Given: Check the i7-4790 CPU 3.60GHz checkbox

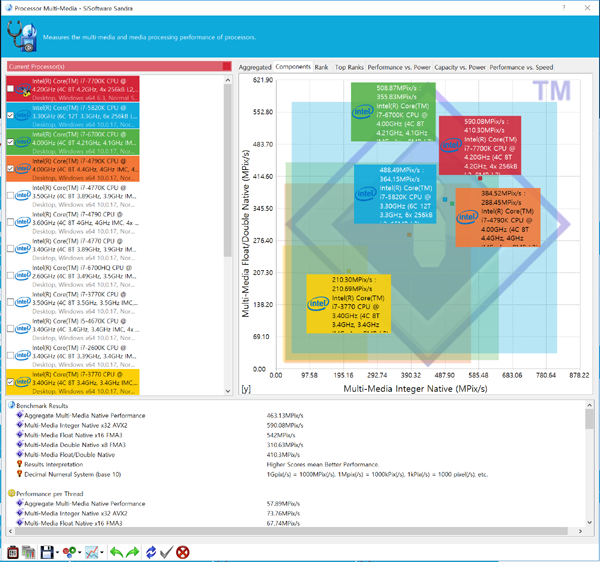Looking at the screenshot, I should 10,222.
